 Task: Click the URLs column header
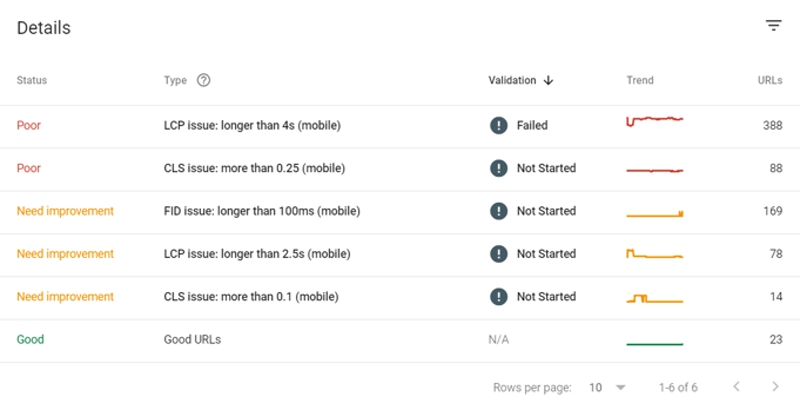pos(770,81)
